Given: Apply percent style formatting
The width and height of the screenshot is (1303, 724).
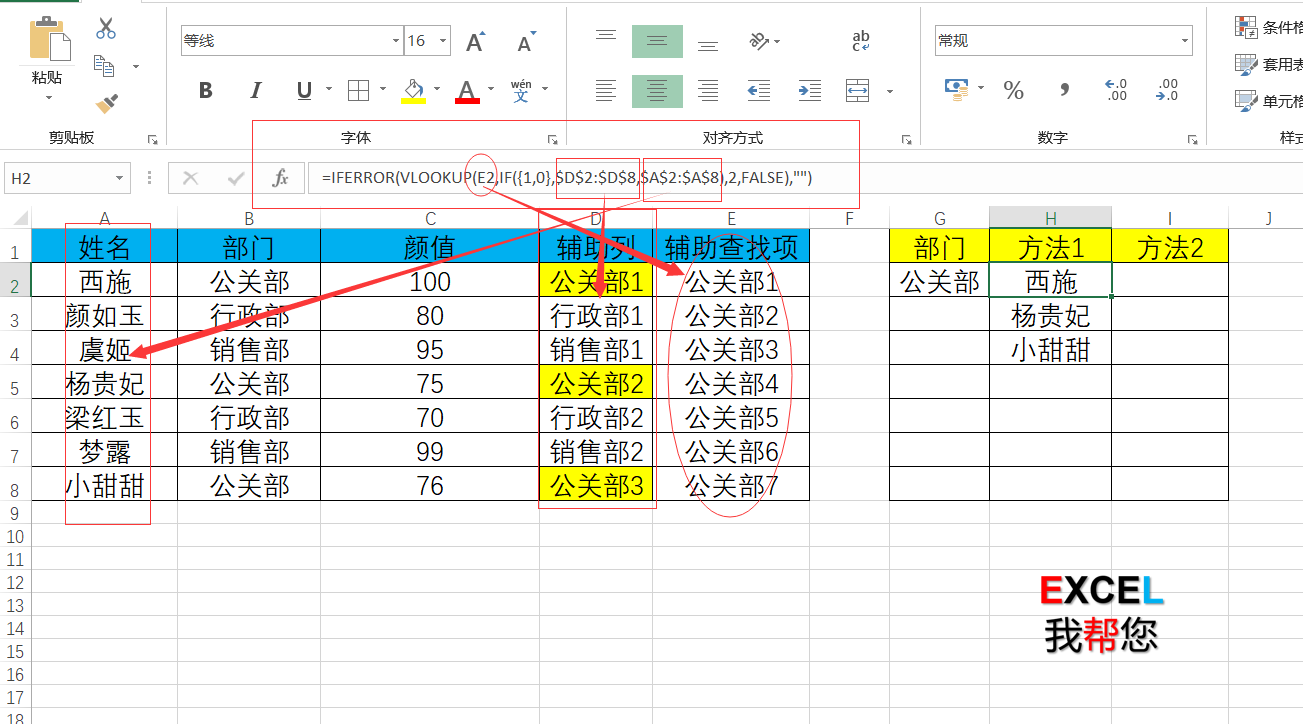Looking at the screenshot, I should 1014,91.
